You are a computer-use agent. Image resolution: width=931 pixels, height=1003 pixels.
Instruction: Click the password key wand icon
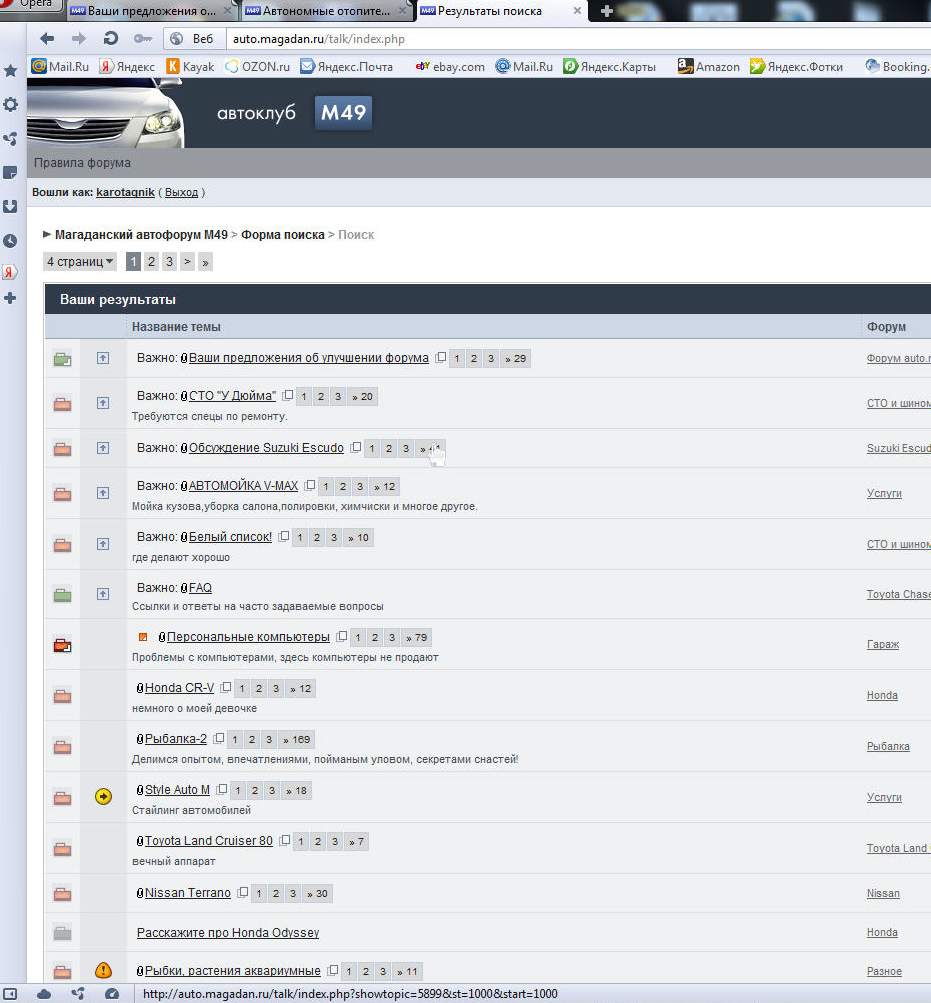click(142, 39)
